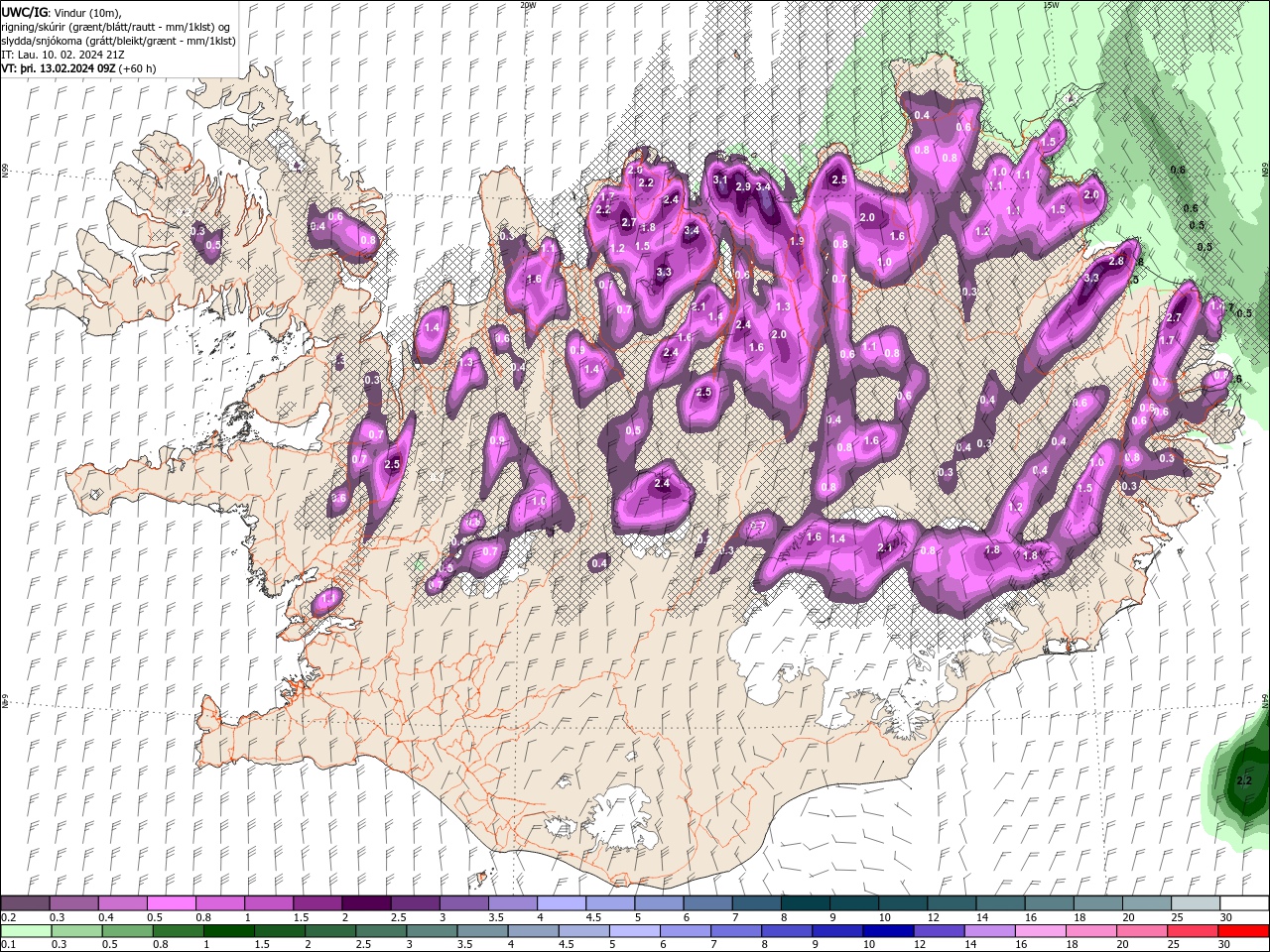
Task: Click the '0.1' label under lower legend
Action: [x=7, y=945]
